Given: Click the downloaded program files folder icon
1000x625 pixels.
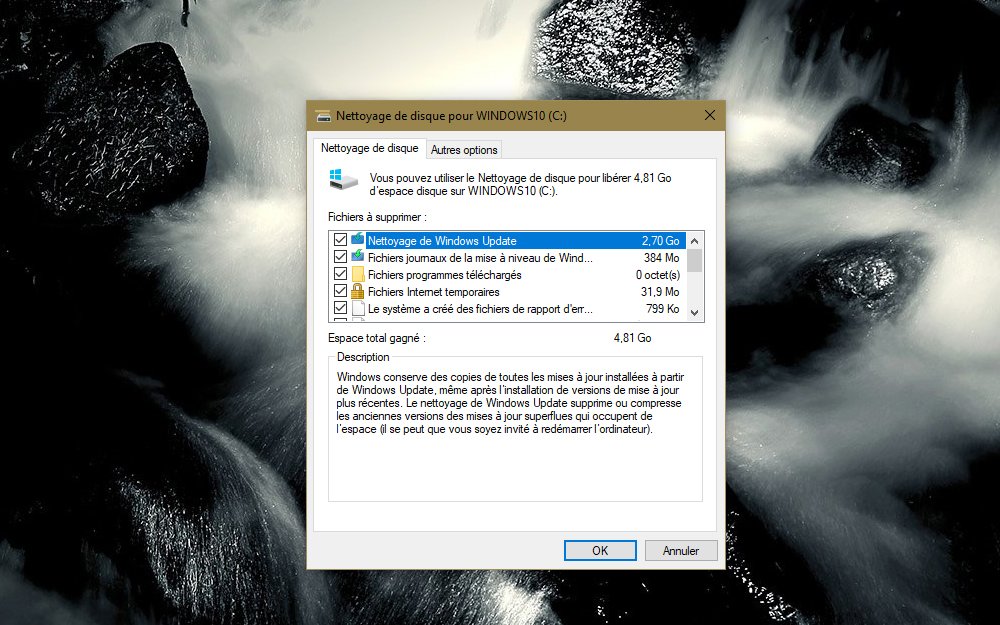Looking at the screenshot, I should click(x=357, y=274).
